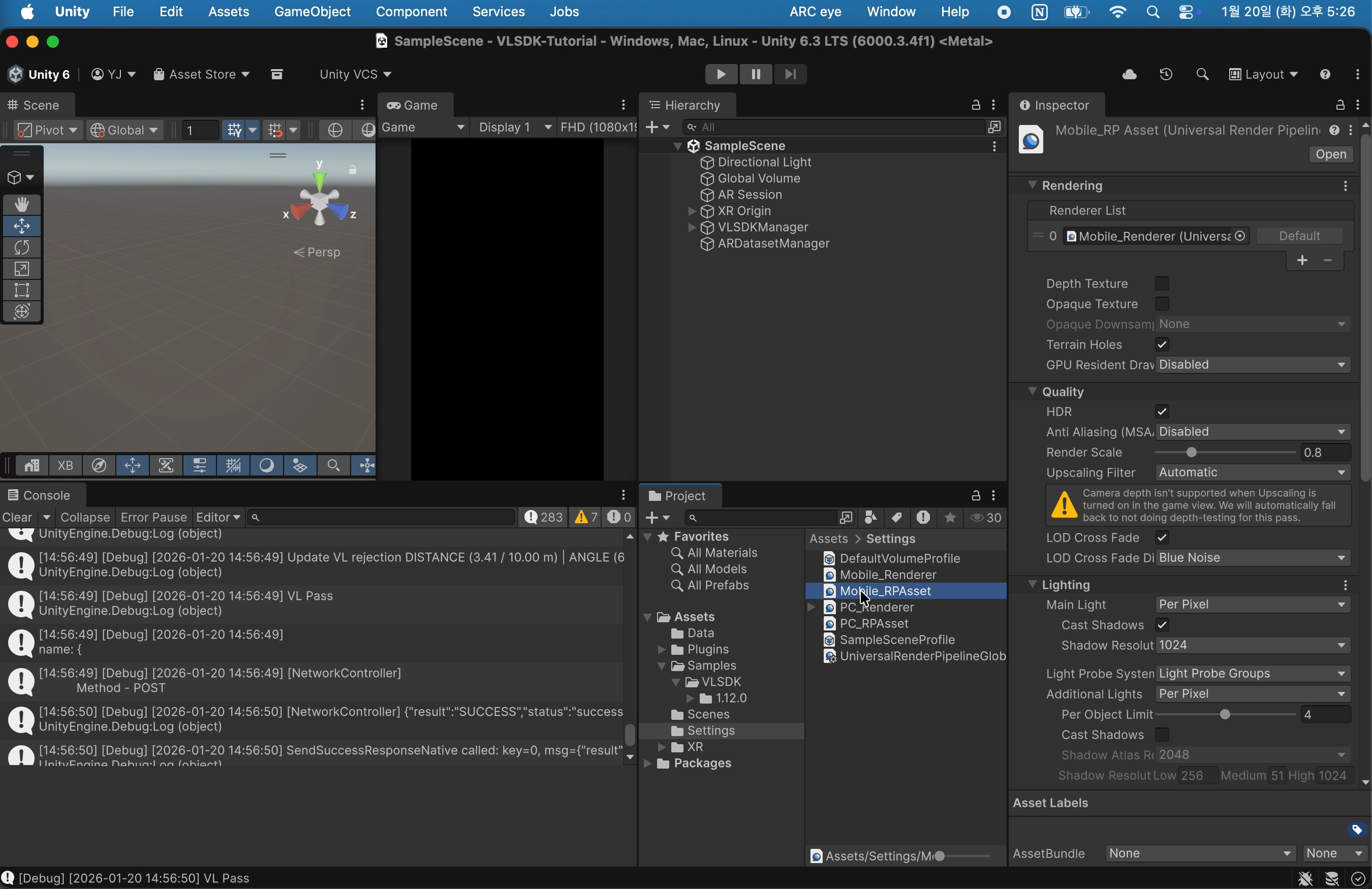
Task: Lock the Inspector panel
Action: click(x=1339, y=105)
